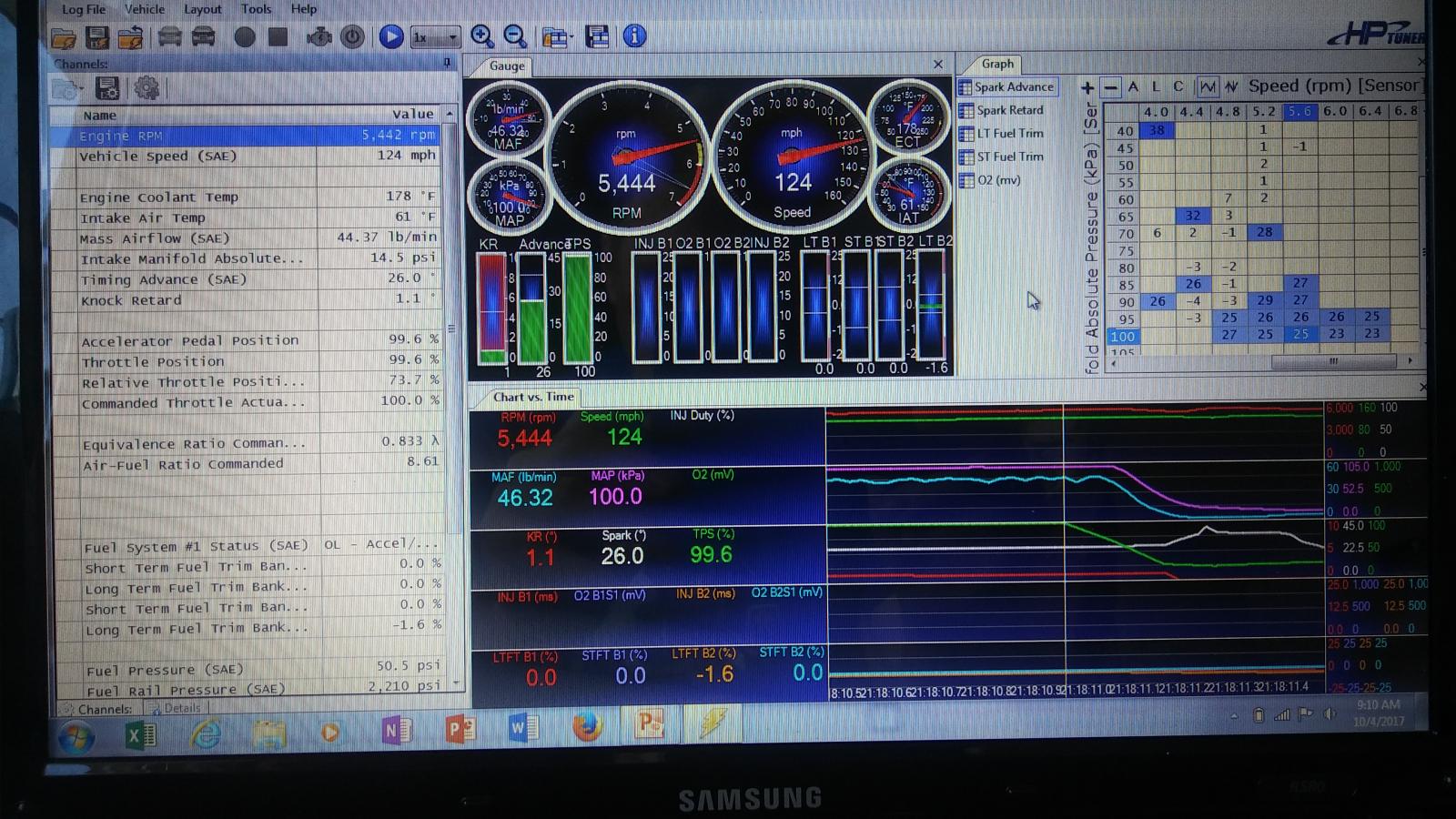Image resolution: width=1456 pixels, height=819 pixels.
Task: Click the minus button in graph toolbar
Action: (x=1110, y=87)
